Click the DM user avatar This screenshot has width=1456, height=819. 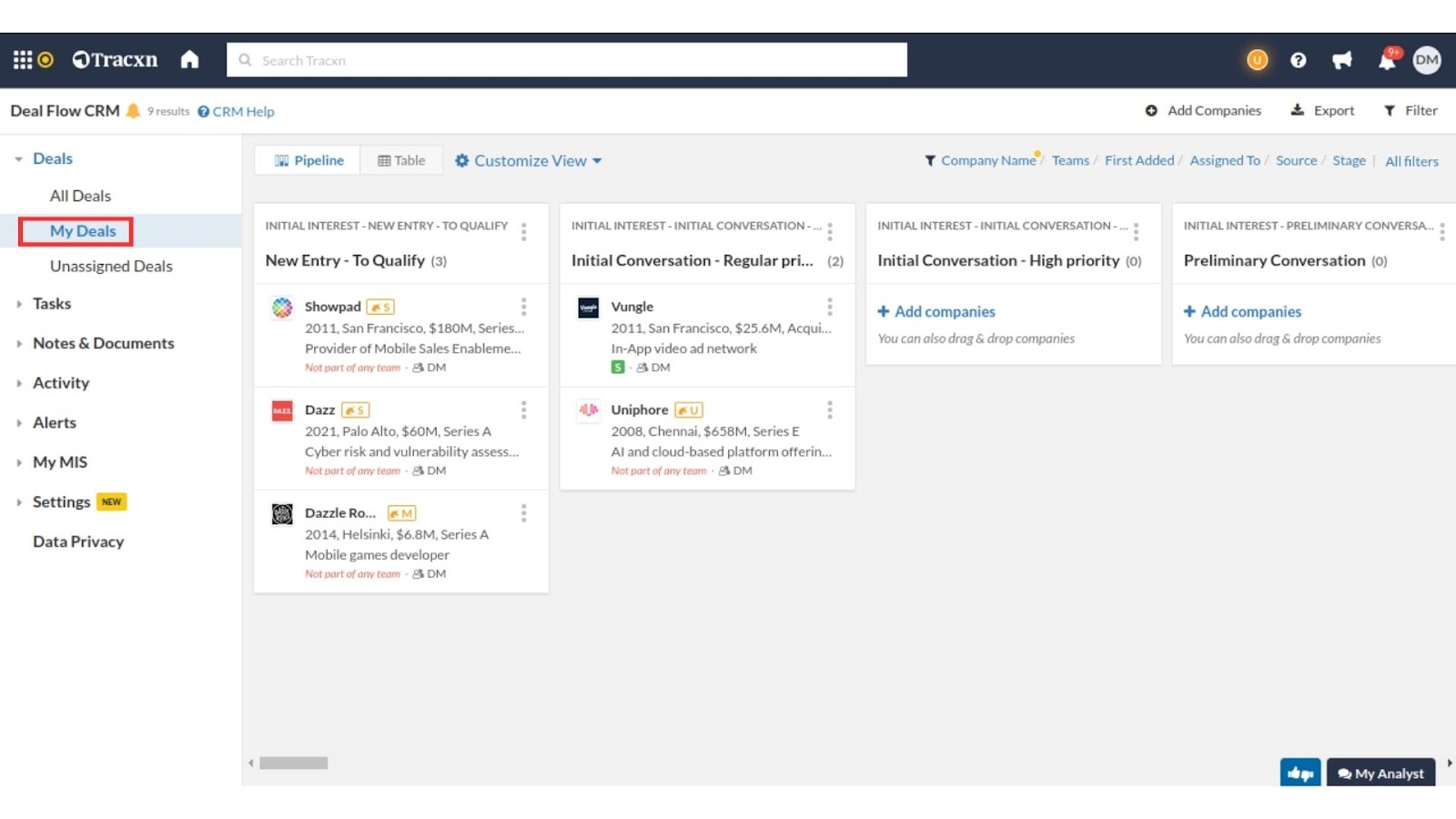1426,61
